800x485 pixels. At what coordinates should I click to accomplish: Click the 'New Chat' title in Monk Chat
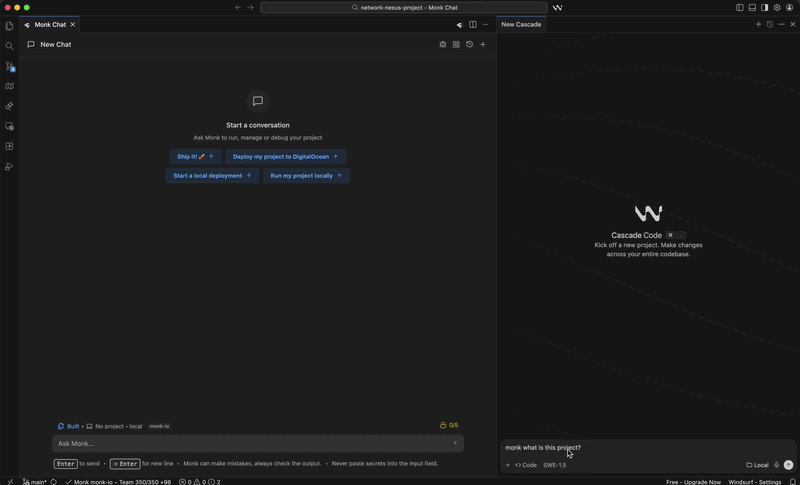56,44
